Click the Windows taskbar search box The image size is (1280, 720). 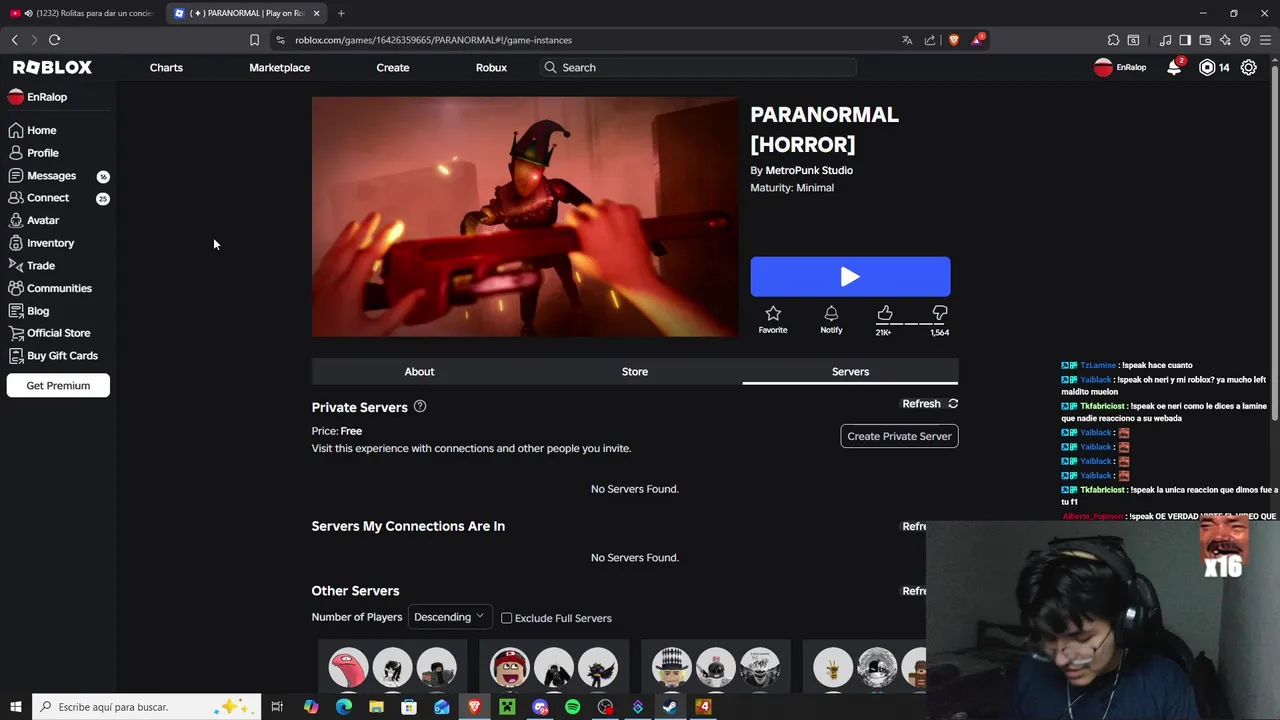pos(147,707)
